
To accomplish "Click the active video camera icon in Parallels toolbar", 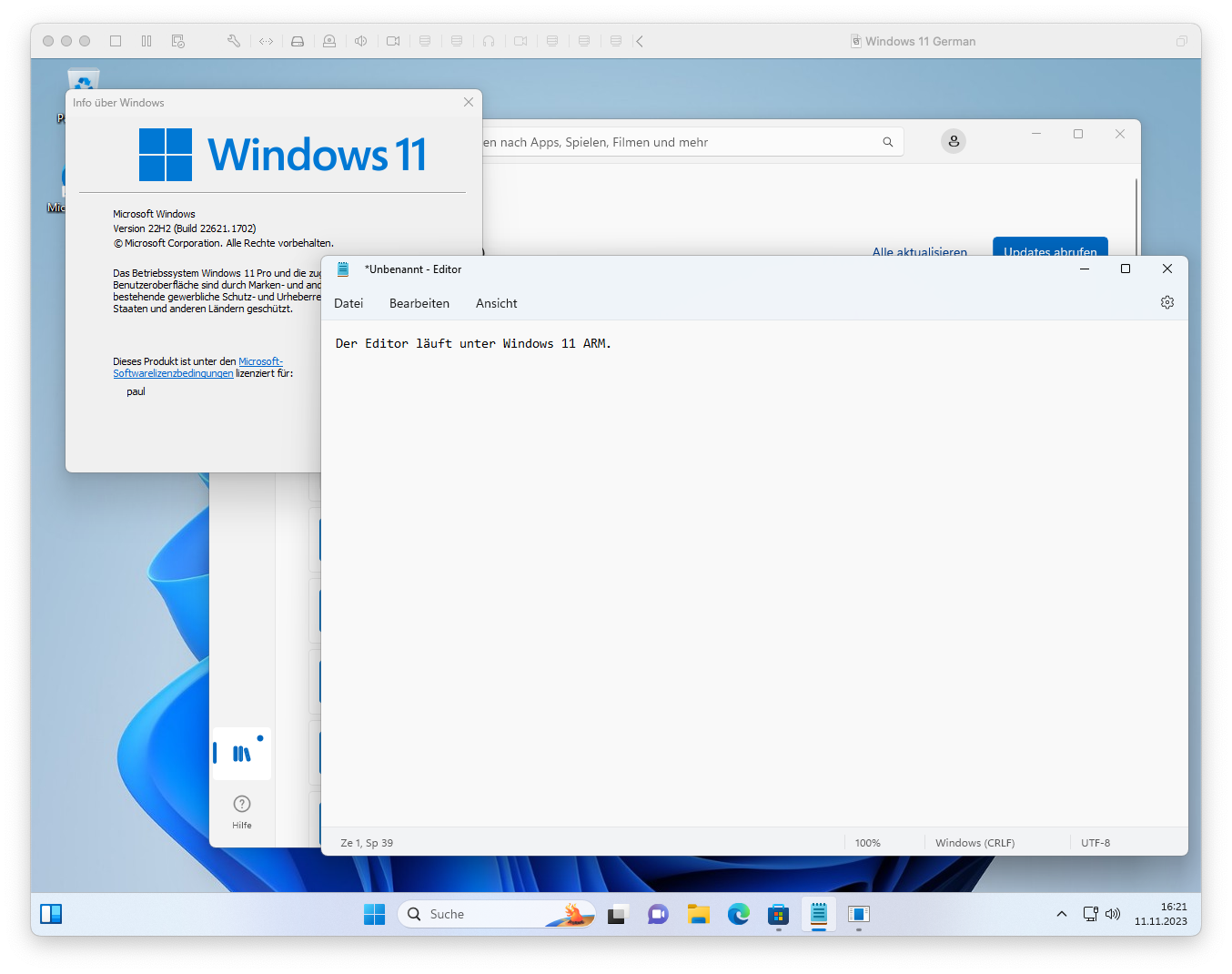I will [x=393, y=41].
